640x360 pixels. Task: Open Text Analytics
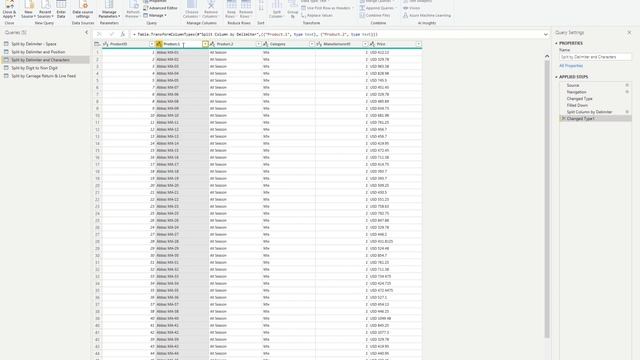coord(417,1)
